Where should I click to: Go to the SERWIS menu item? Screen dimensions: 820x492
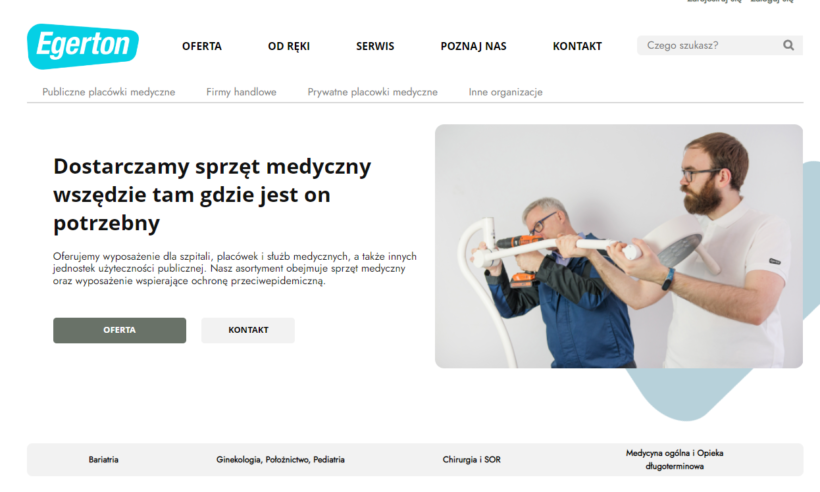click(375, 46)
